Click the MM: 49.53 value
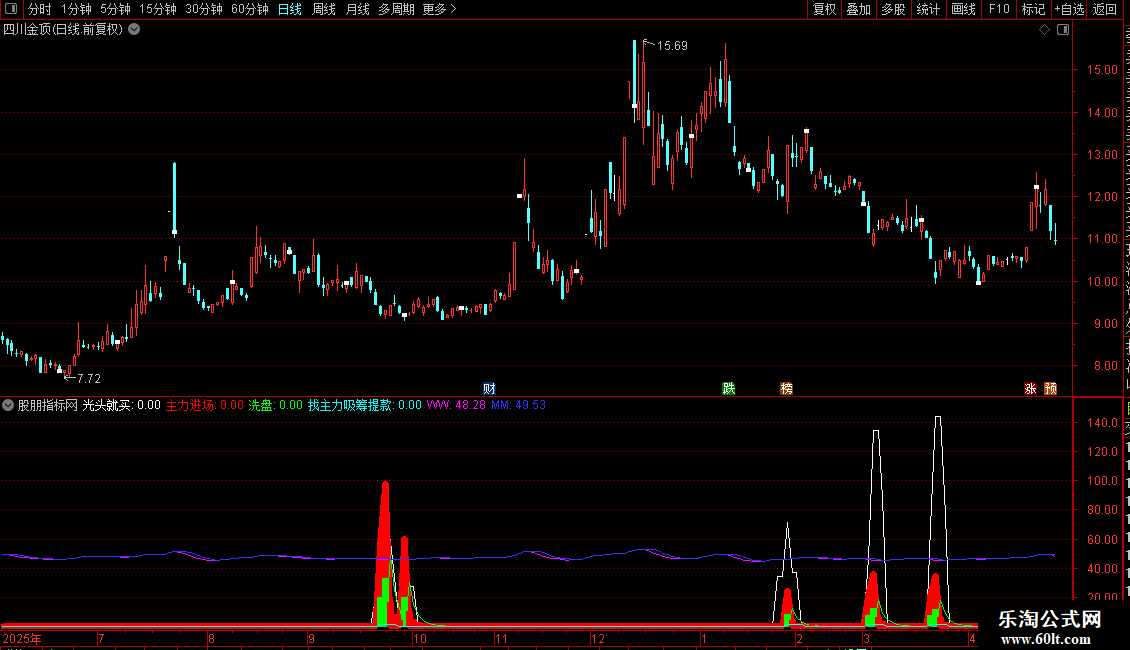 (518, 405)
